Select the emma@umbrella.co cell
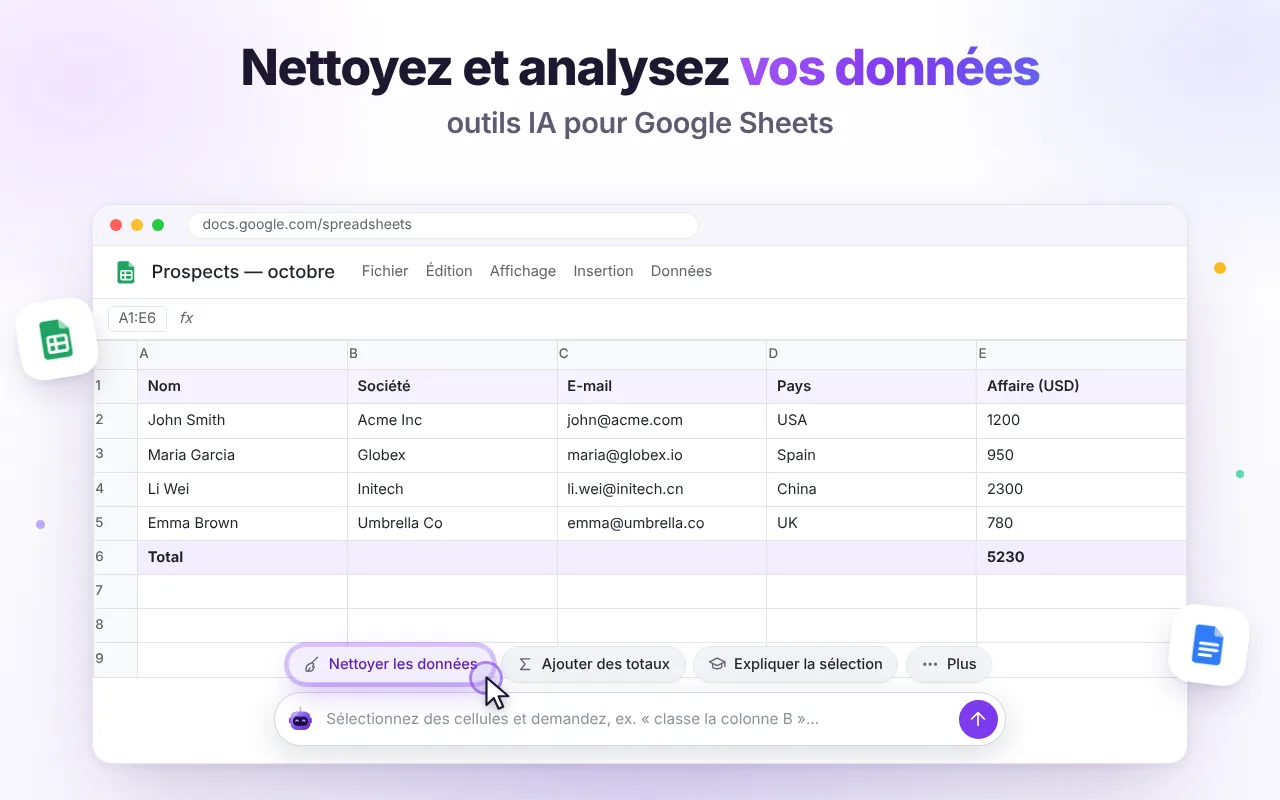1280x800 pixels. pos(662,523)
